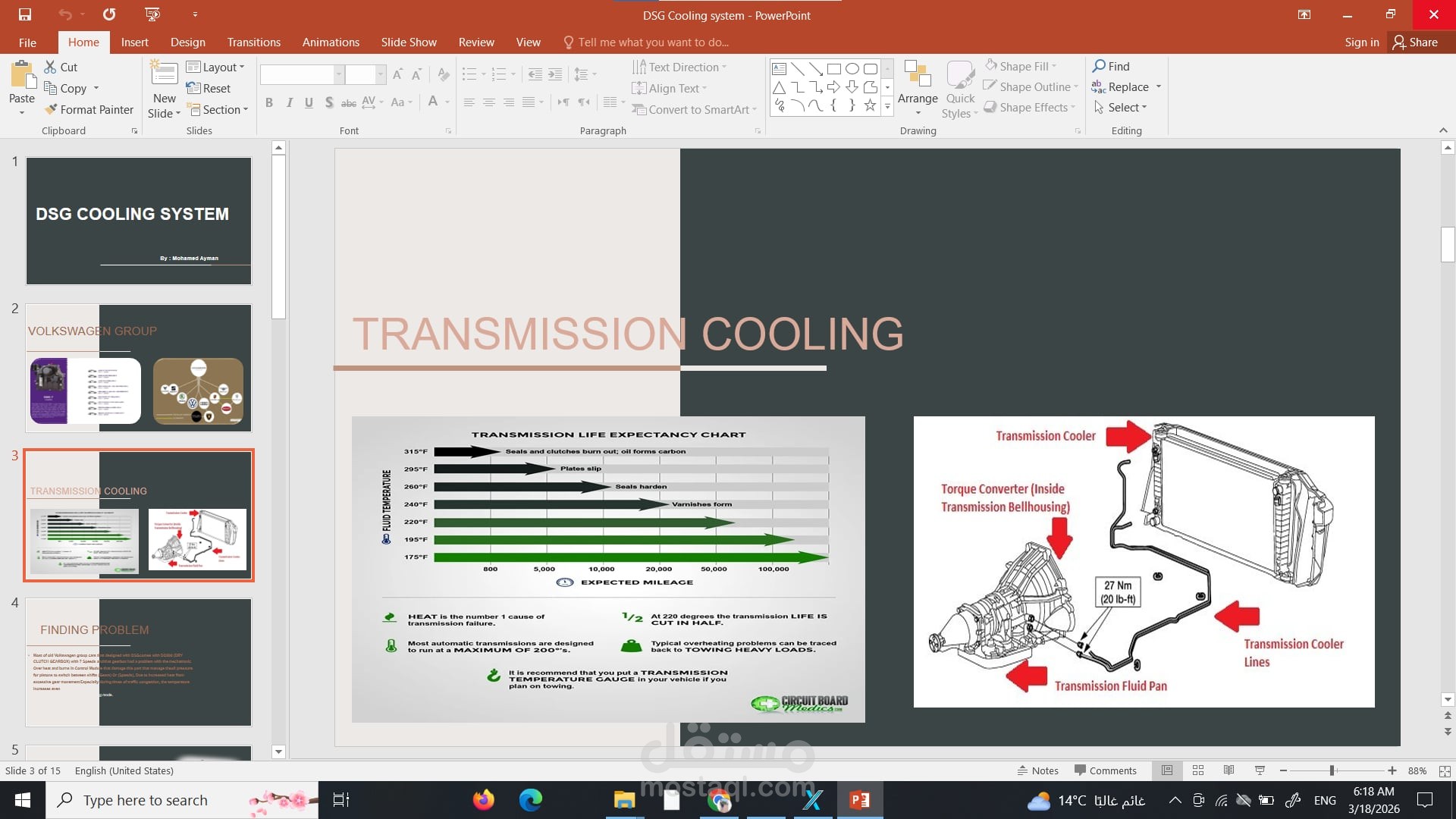Switch to the Insert tab
This screenshot has height=819, width=1456.
pyautogui.click(x=134, y=42)
